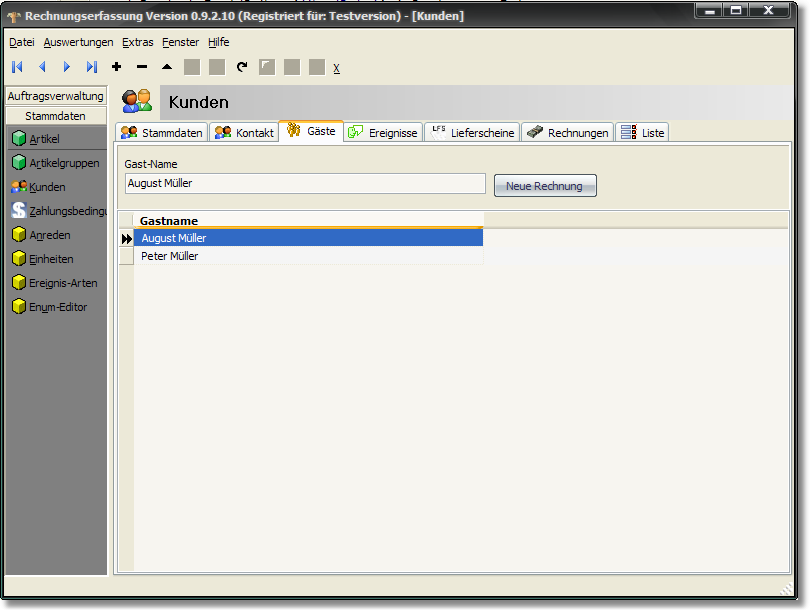Click the window resize grip corner
This screenshot has height=612, width=810.
786,589
